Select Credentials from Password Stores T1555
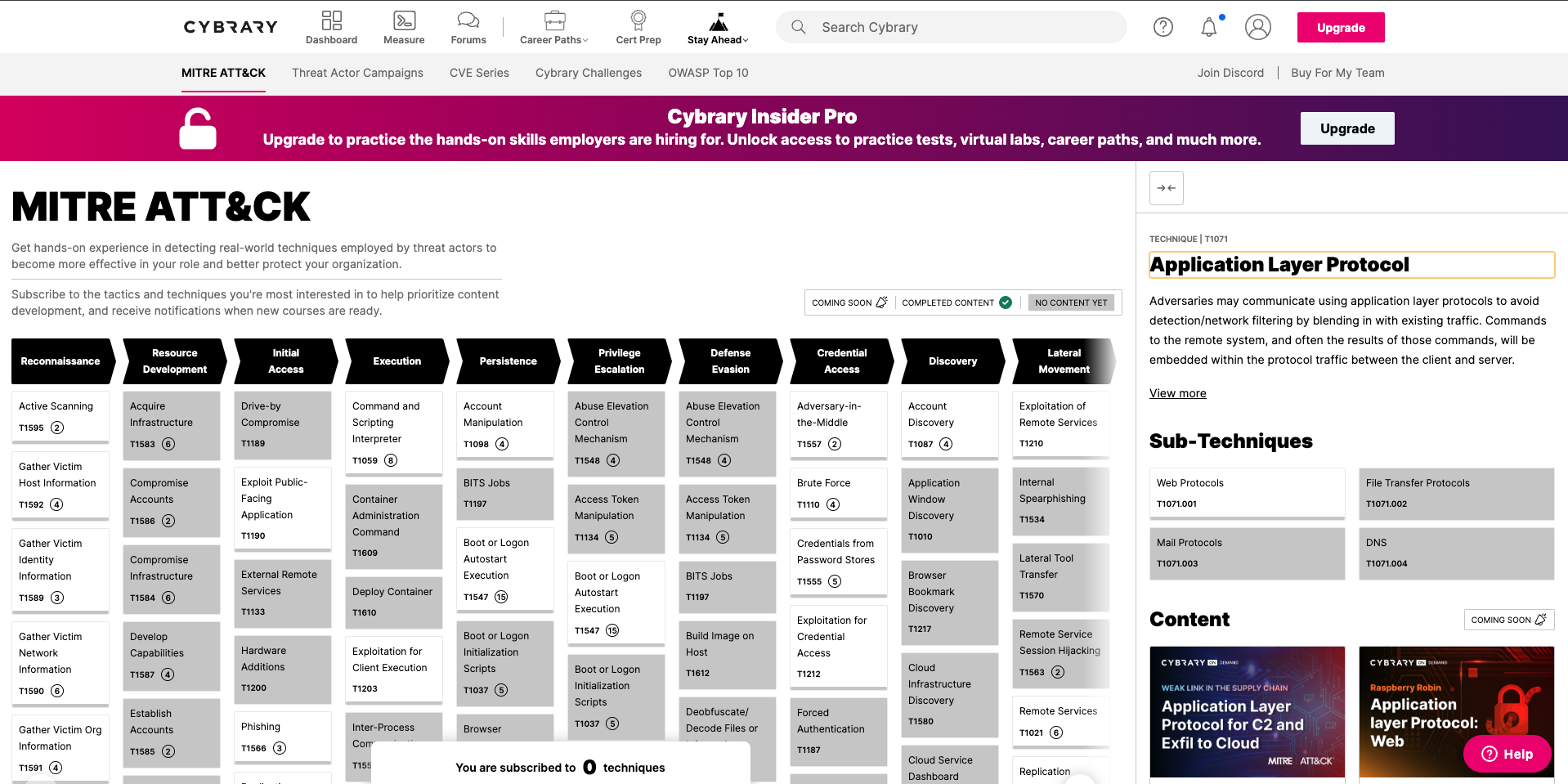 838,562
